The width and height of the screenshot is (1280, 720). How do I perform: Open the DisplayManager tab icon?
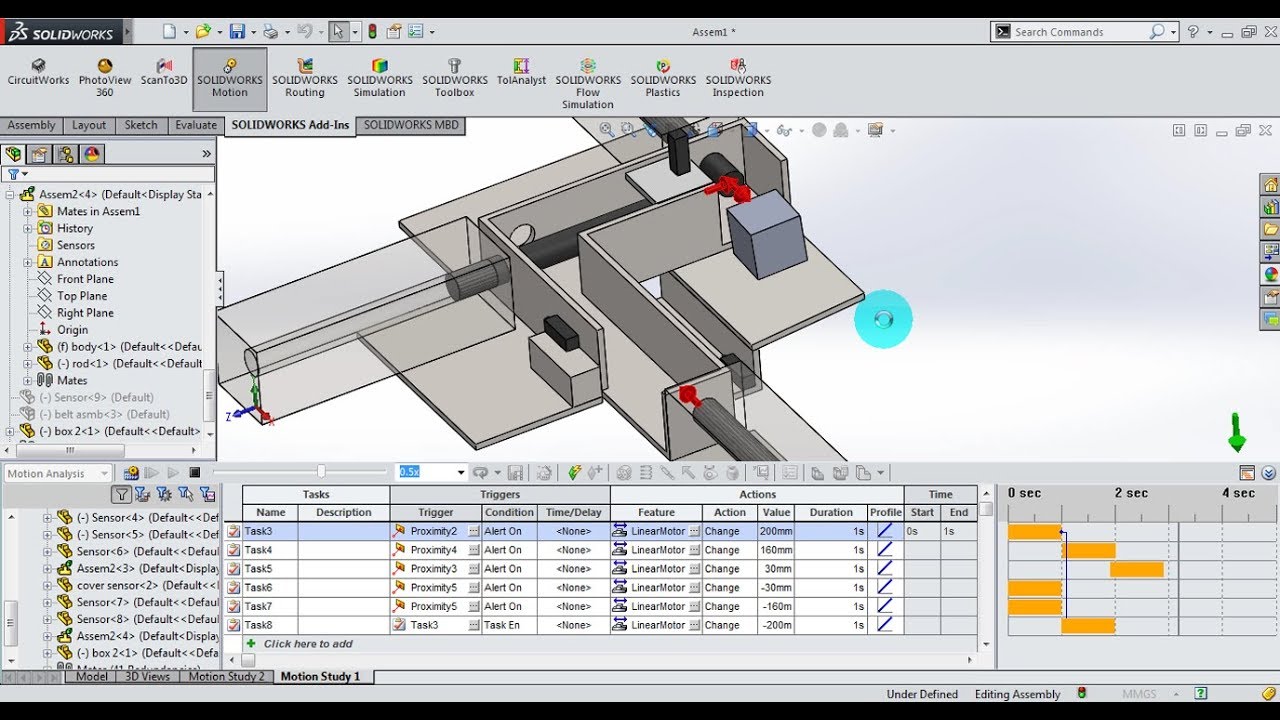coord(92,154)
